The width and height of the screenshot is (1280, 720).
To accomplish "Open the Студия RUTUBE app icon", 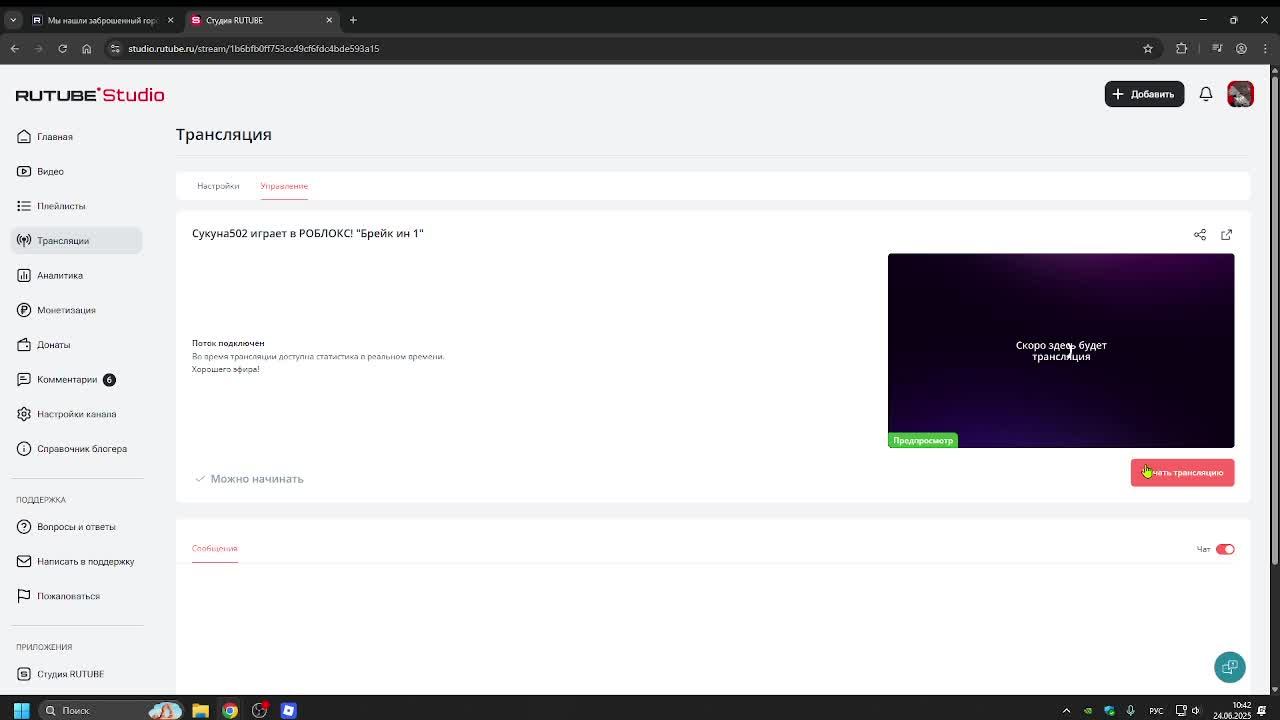I will (24, 674).
